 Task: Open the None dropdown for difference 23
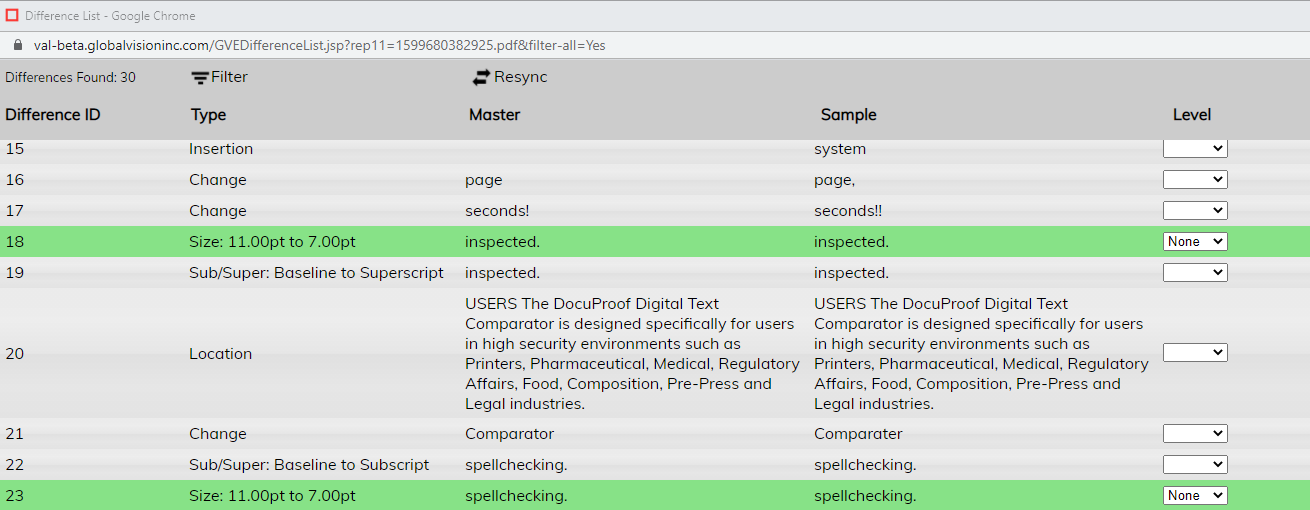click(1194, 496)
